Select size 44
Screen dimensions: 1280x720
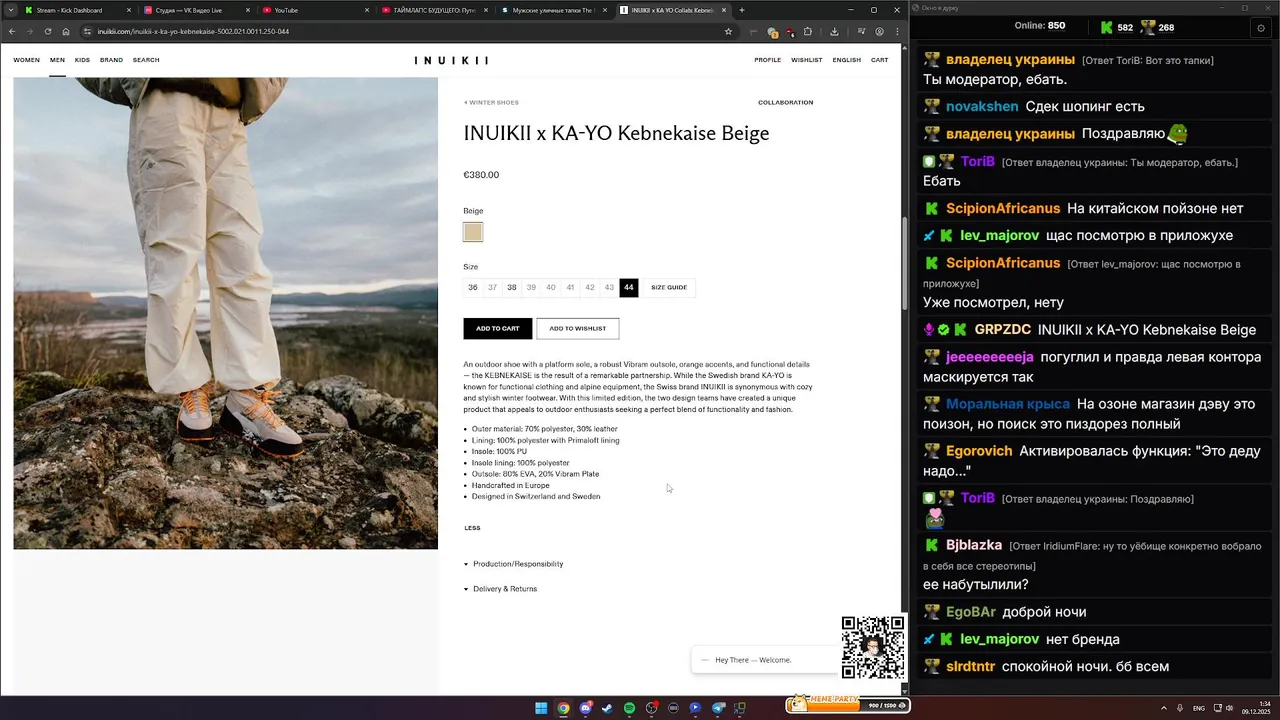(x=628, y=287)
